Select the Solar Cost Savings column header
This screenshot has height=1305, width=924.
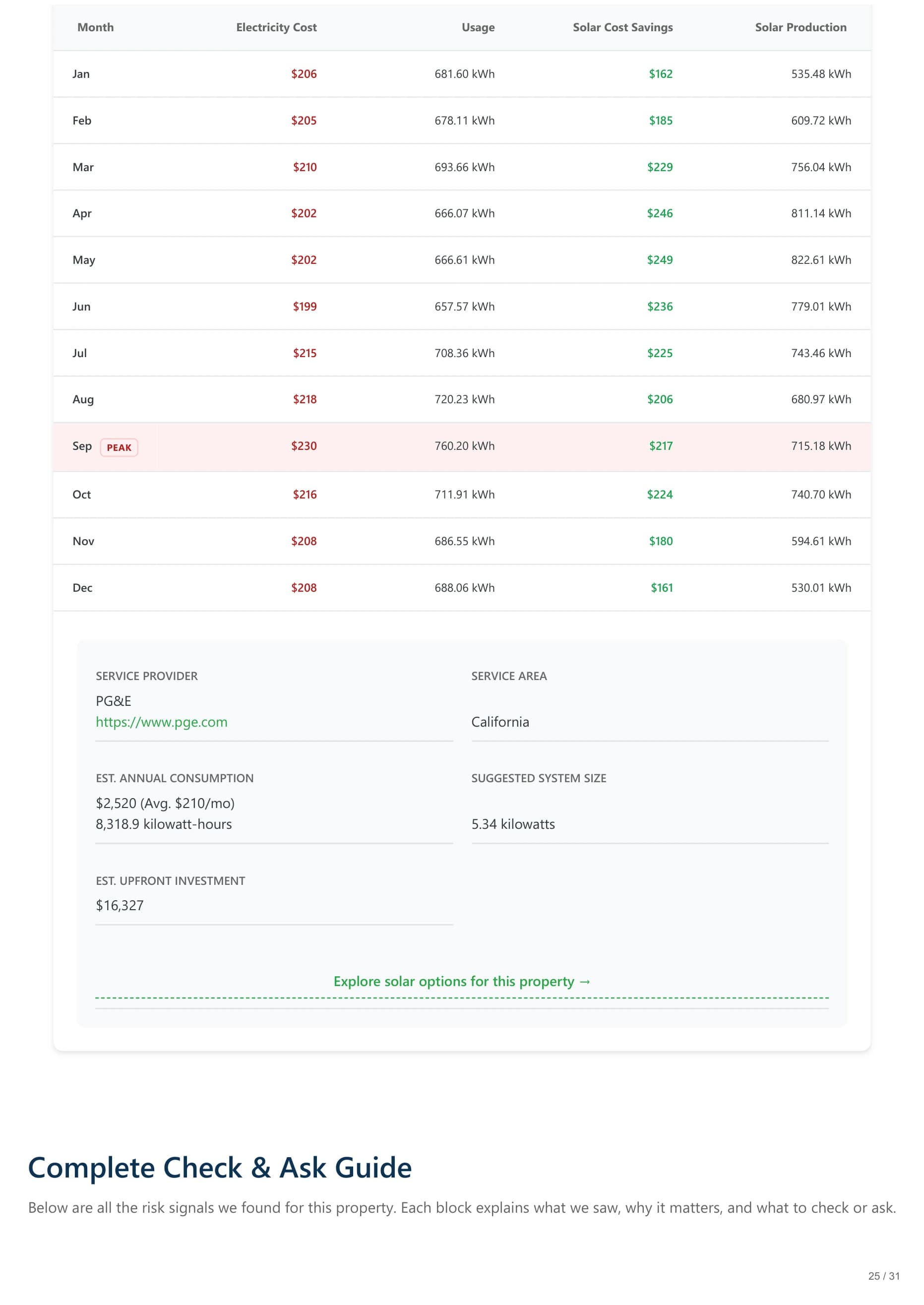[622, 27]
